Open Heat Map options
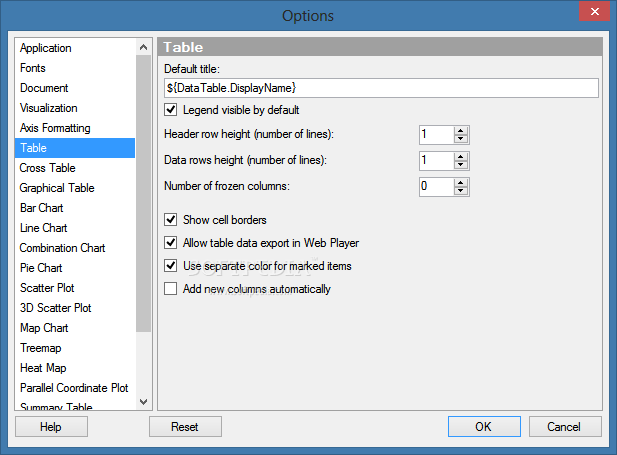The width and height of the screenshot is (617, 455). pyautogui.click(x=75, y=368)
